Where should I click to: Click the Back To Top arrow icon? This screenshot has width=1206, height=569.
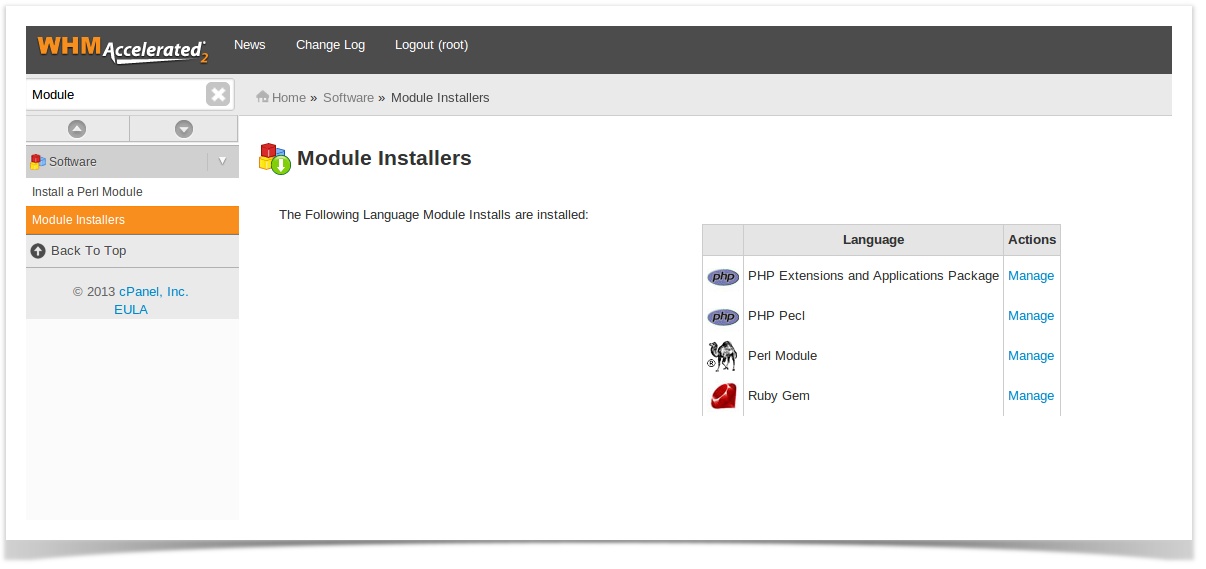[38, 251]
